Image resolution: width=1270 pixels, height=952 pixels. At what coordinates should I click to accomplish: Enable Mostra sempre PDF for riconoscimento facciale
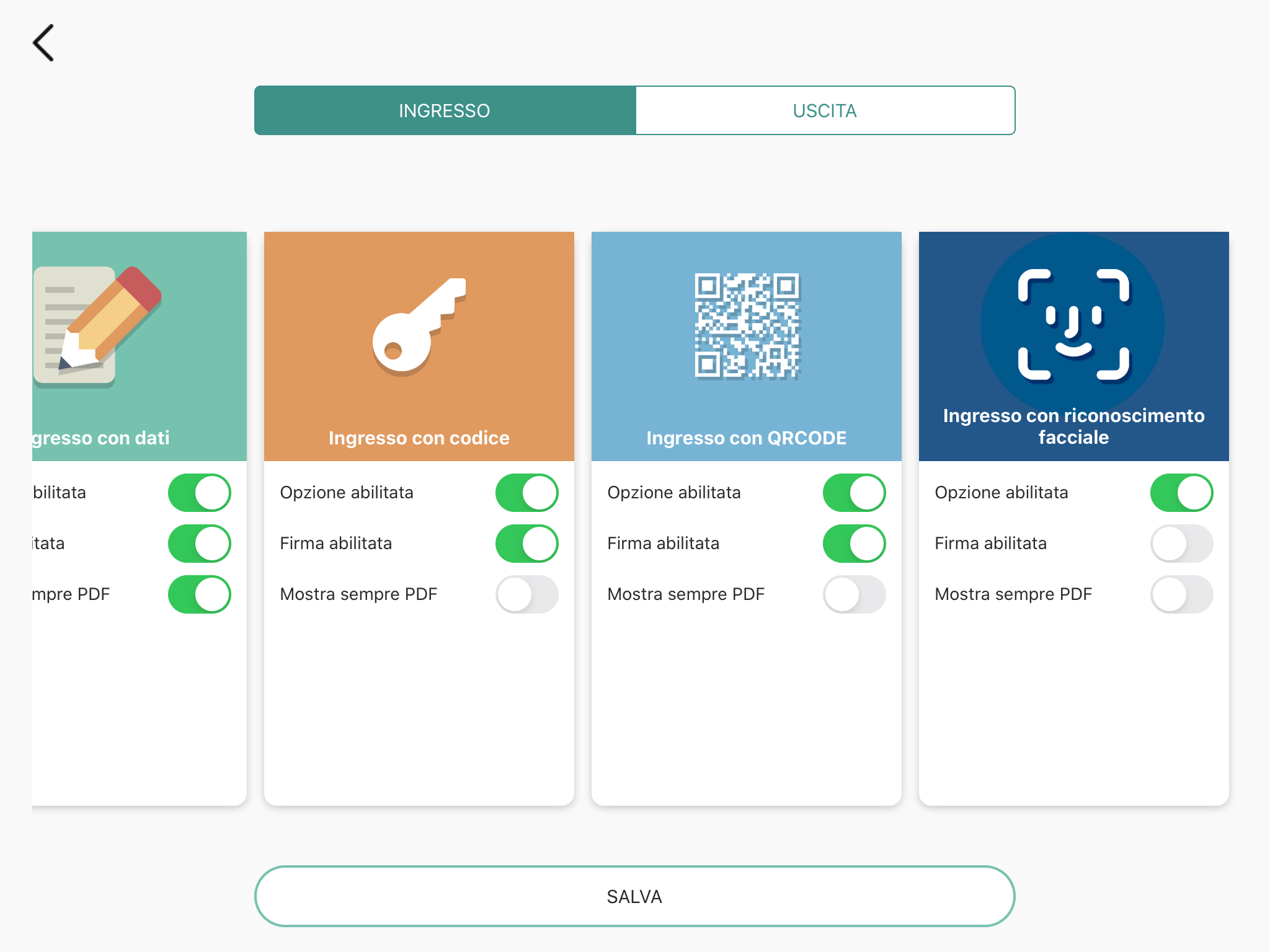point(1182,594)
